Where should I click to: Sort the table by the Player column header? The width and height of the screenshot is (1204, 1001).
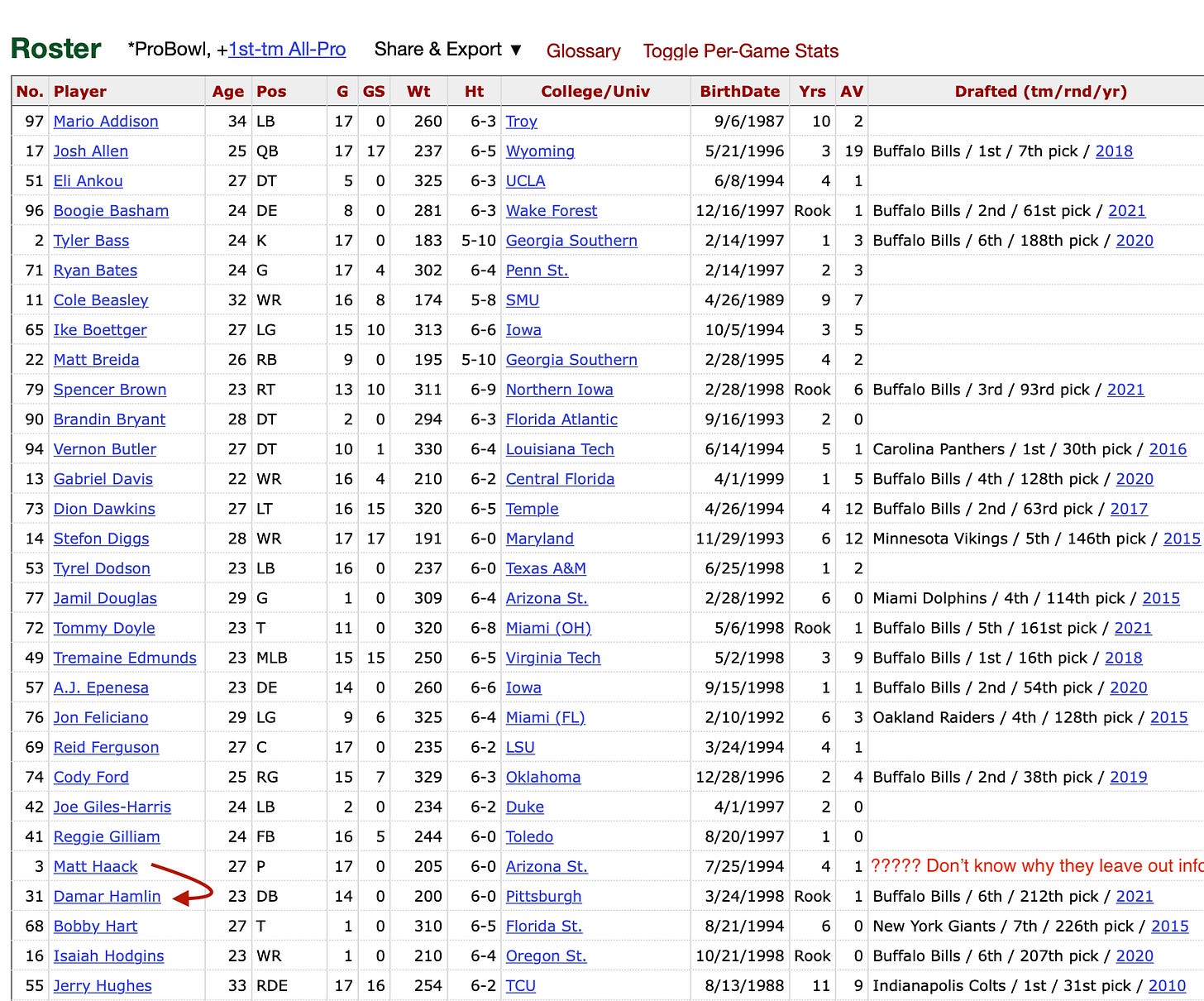pos(80,91)
